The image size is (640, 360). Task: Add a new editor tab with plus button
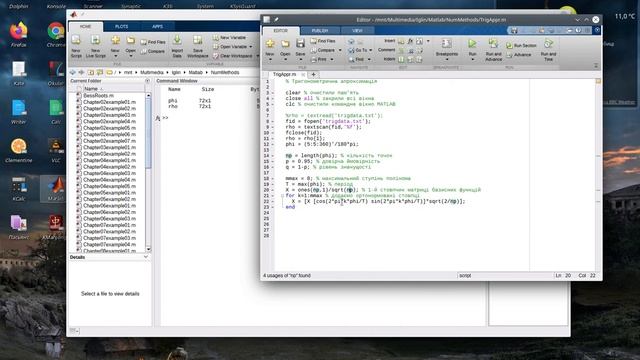coord(313,75)
